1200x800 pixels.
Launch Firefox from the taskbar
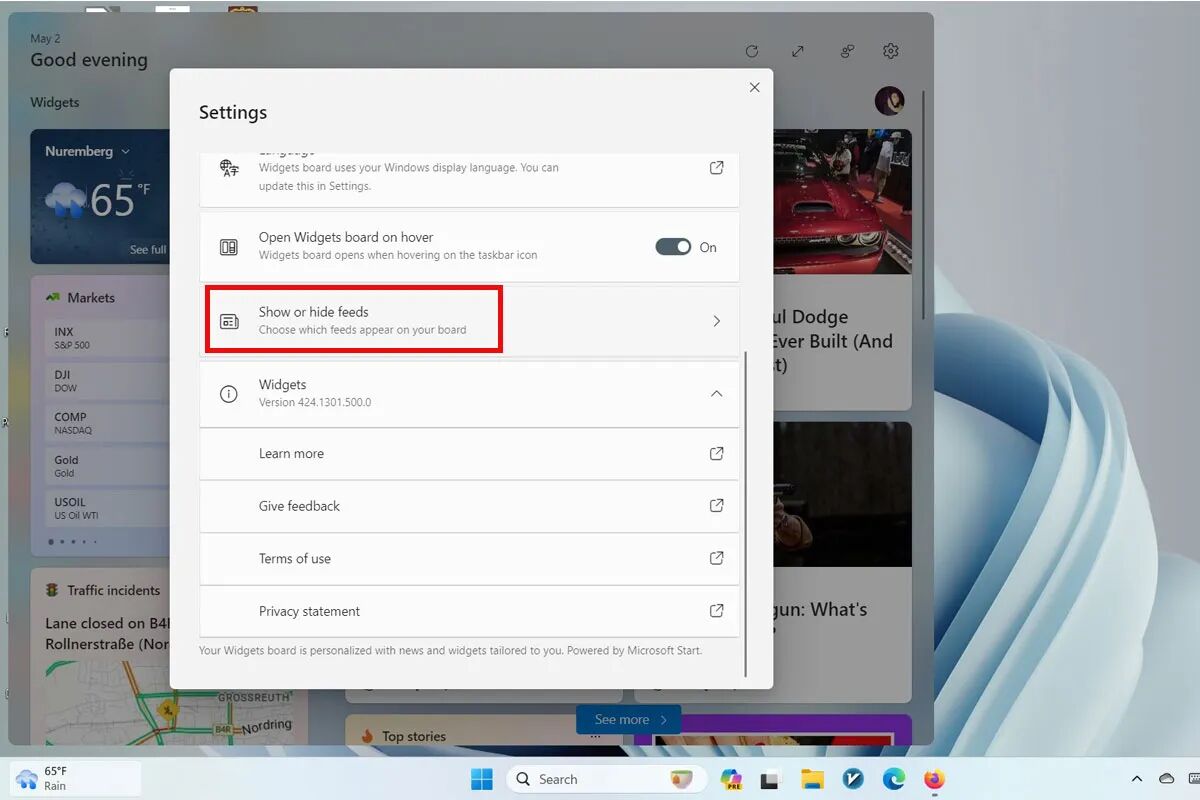click(x=934, y=779)
